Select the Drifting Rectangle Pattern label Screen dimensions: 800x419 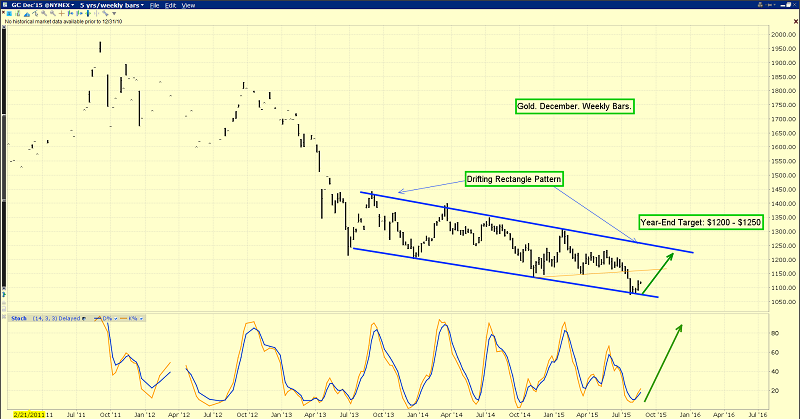pos(514,179)
